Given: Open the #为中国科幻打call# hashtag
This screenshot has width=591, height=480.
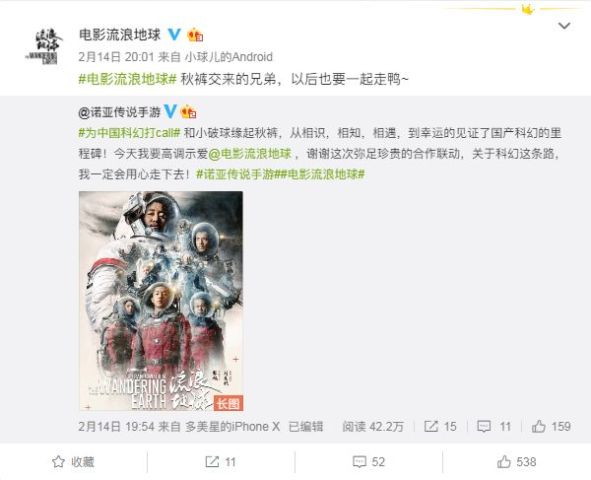Looking at the screenshot, I should 130,133.
